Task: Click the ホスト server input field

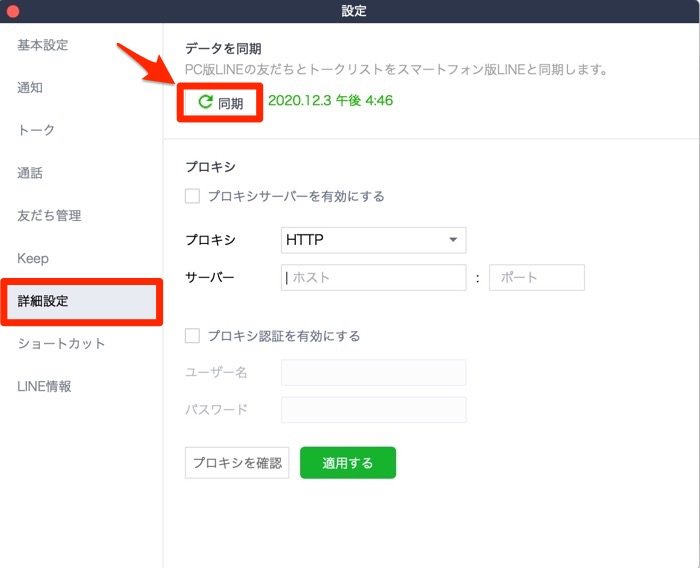Action: 374,277
